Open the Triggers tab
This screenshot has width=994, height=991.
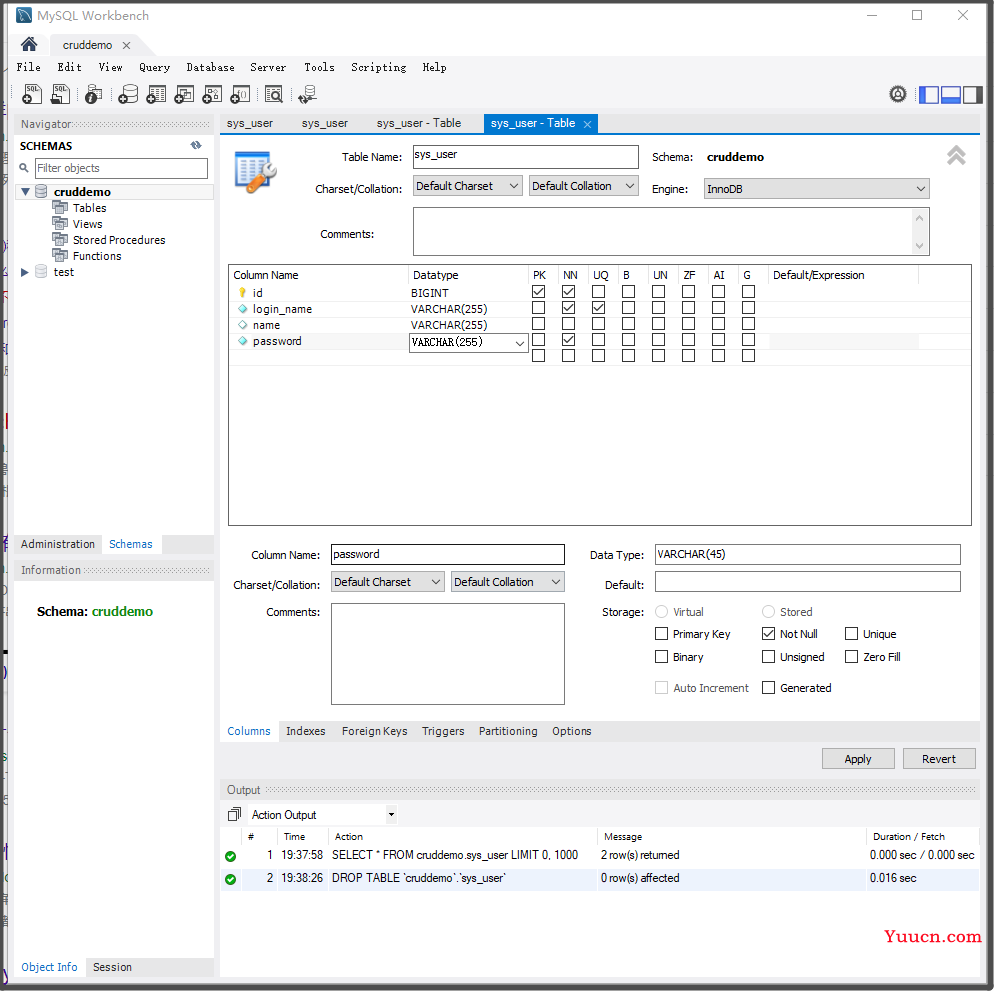[443, 731]
